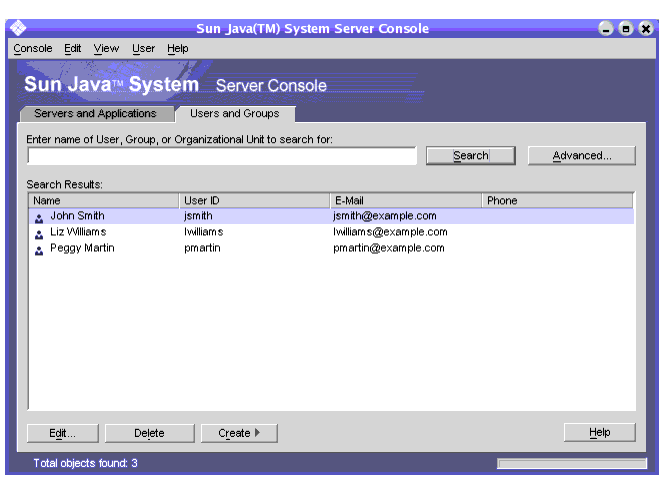Select the Users and Groups tab

click(x=235, y=114)
